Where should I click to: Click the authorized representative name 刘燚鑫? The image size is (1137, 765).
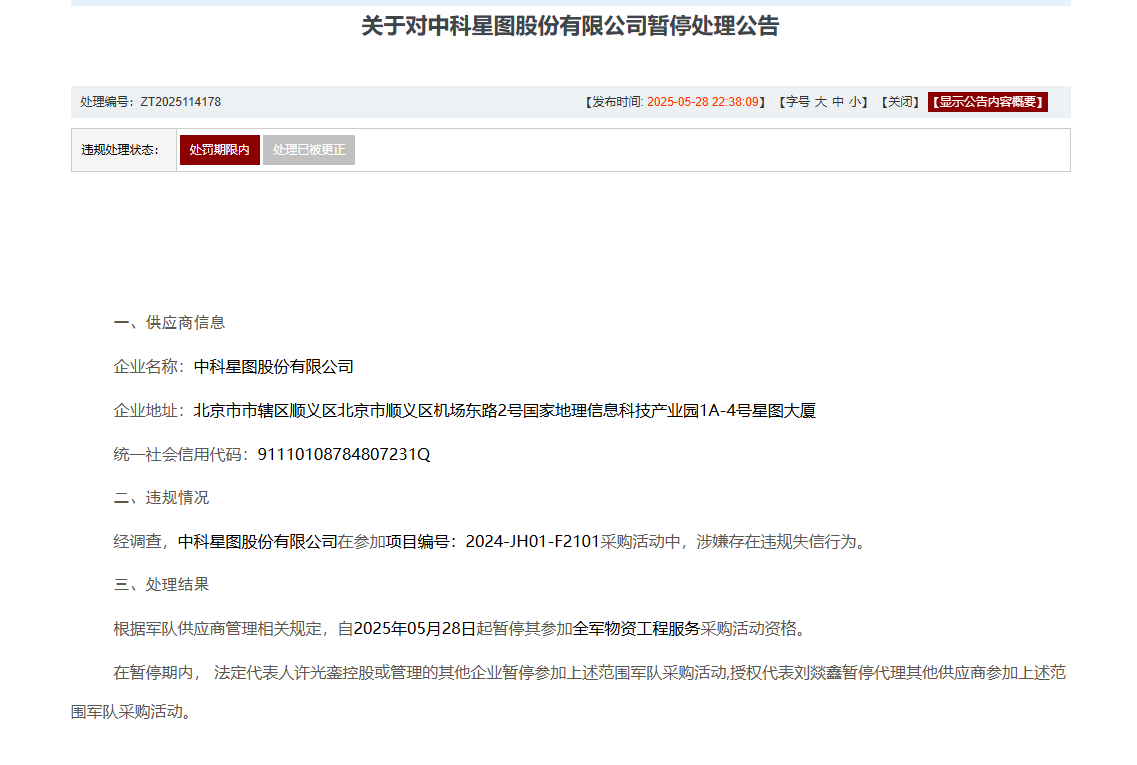pos(818,673)
